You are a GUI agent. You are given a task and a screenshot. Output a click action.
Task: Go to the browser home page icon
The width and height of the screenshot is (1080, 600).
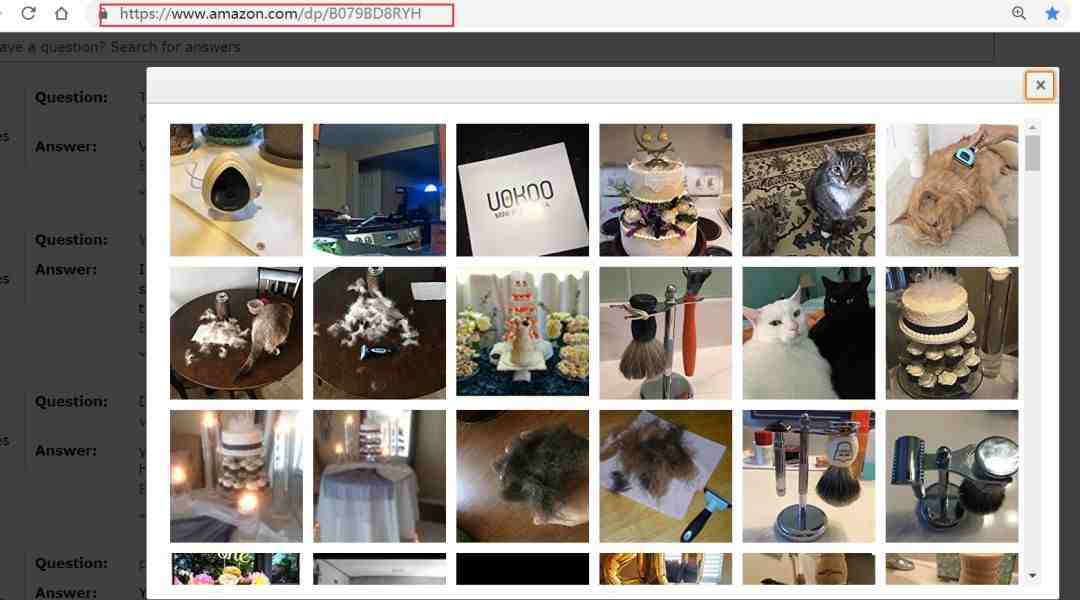[x=61, y=13]
